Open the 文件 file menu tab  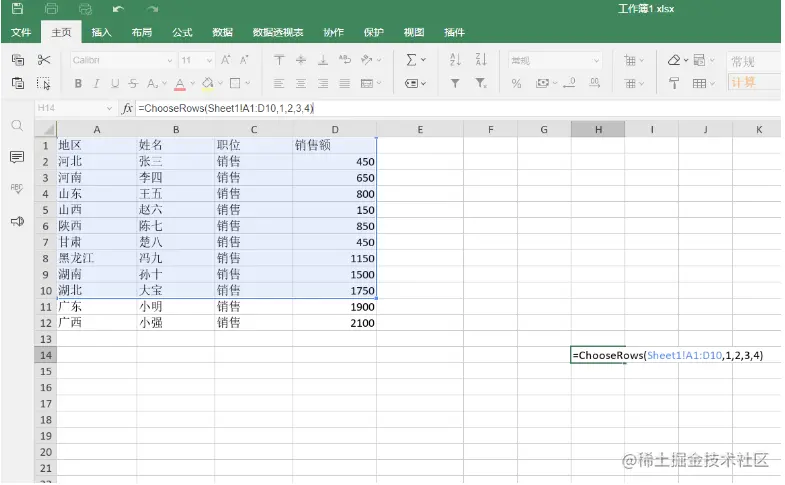click(21, 33)
